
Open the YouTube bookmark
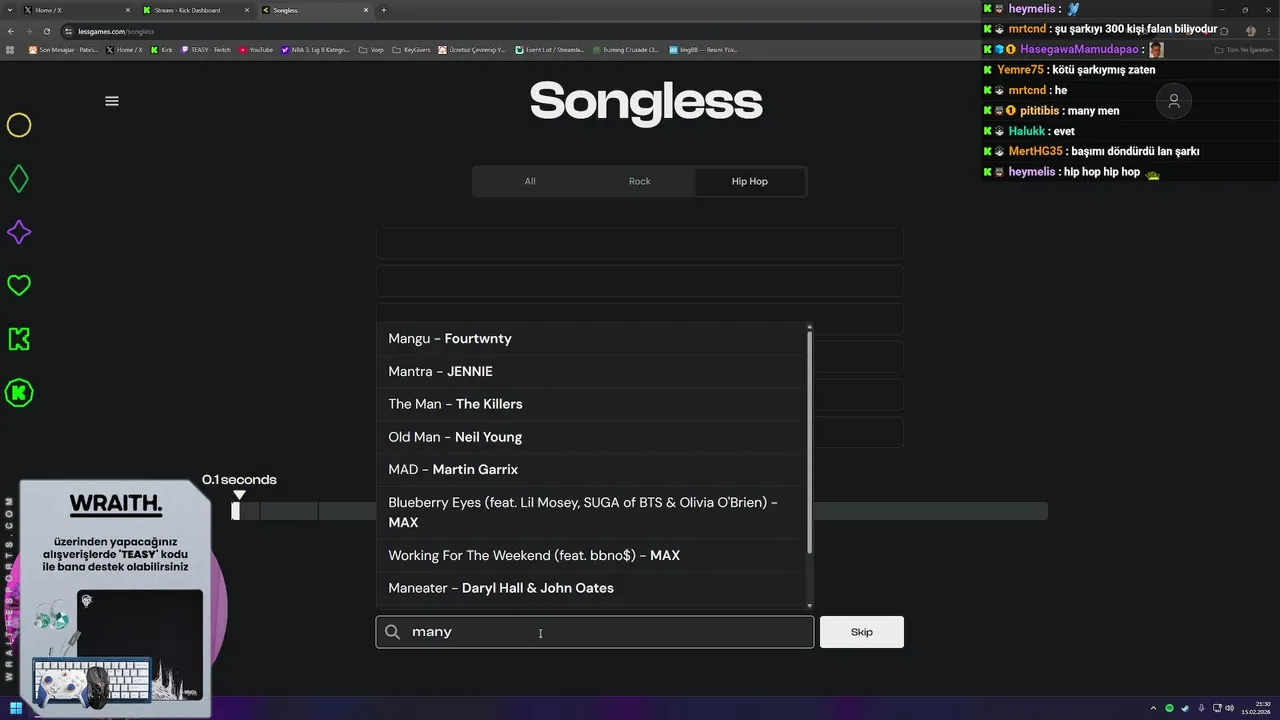point(256,49)
